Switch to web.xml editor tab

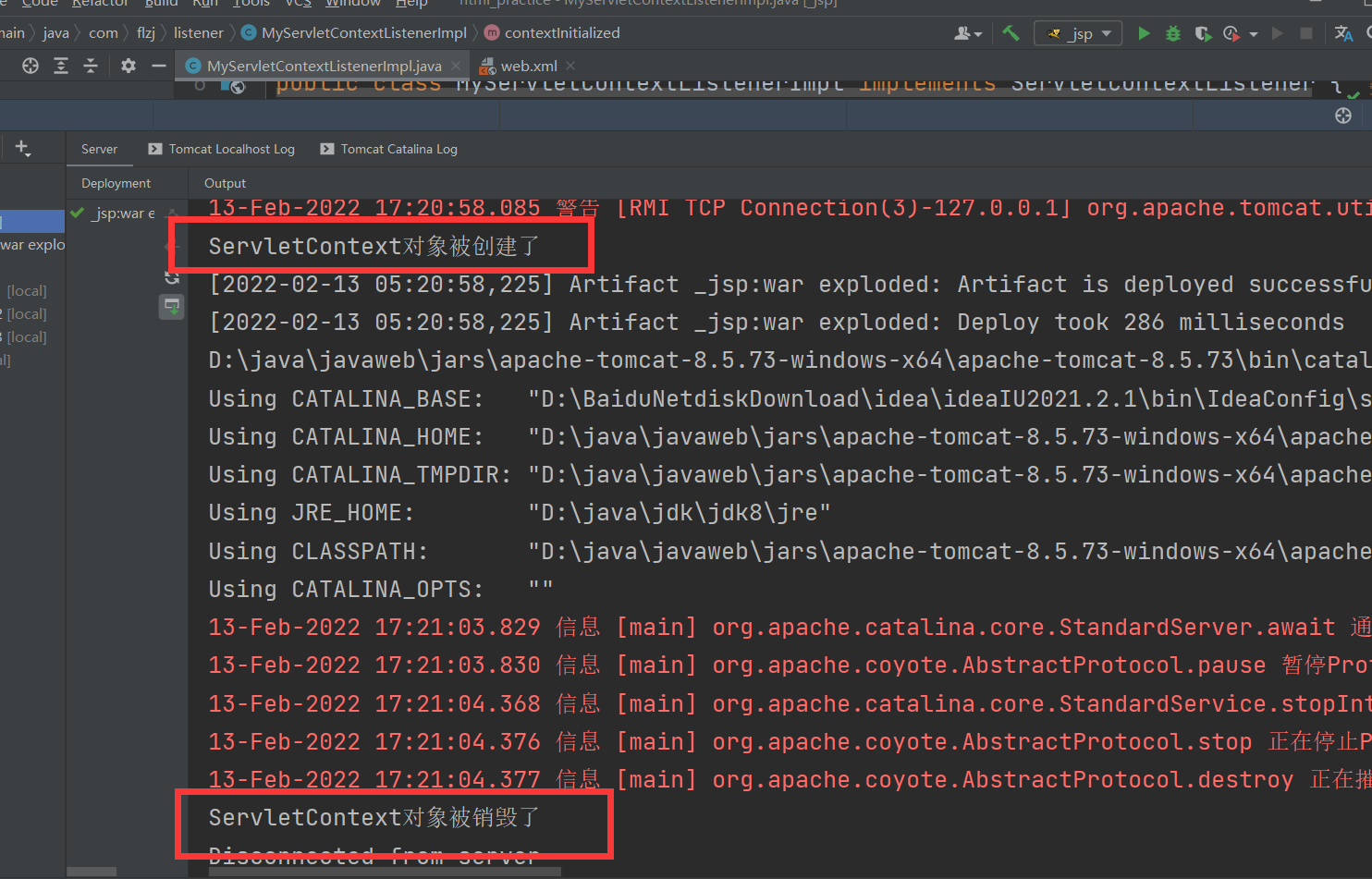[x=519, y=66]
